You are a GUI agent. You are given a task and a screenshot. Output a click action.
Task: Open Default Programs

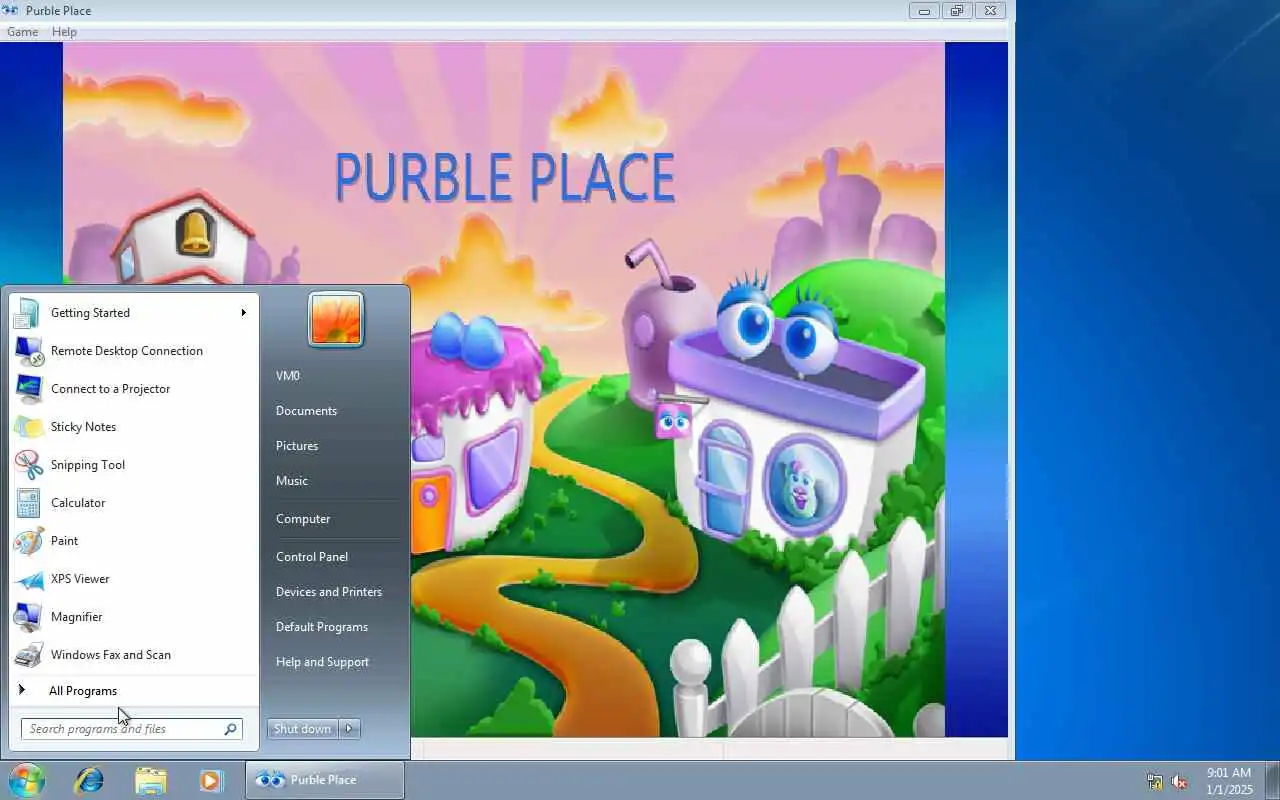coord(322,627)
